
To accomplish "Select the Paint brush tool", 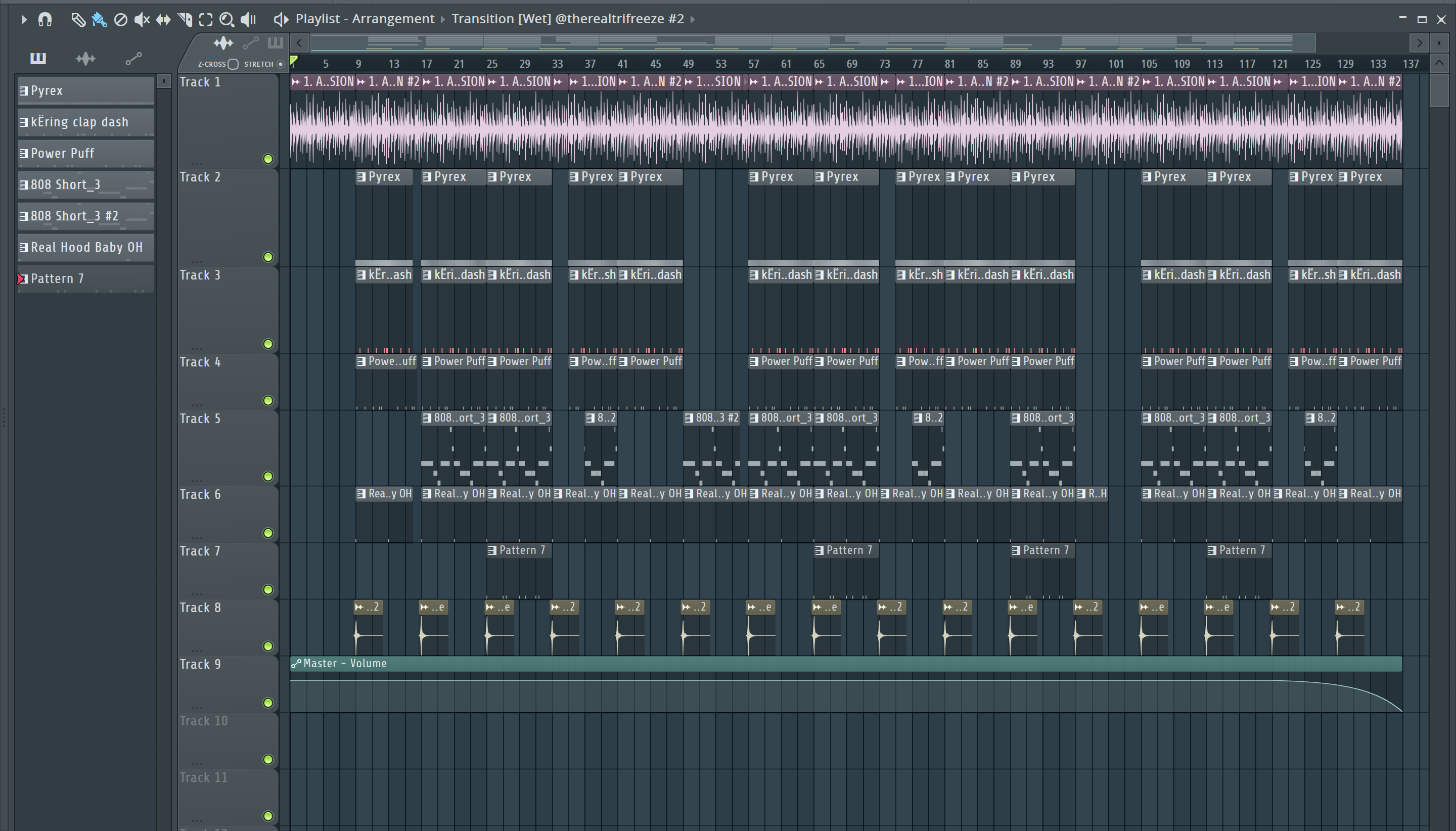I will point(99,19).
